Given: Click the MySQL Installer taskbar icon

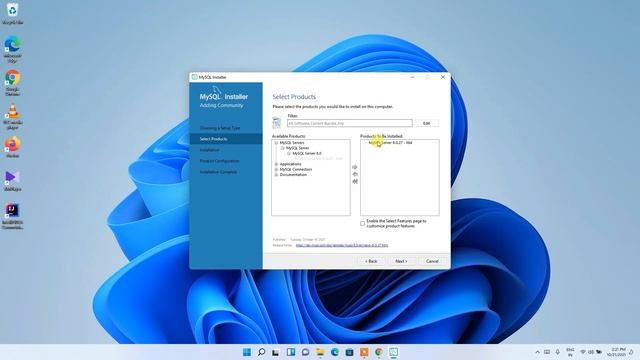Looking at the screenshot, I should (393, 352).
